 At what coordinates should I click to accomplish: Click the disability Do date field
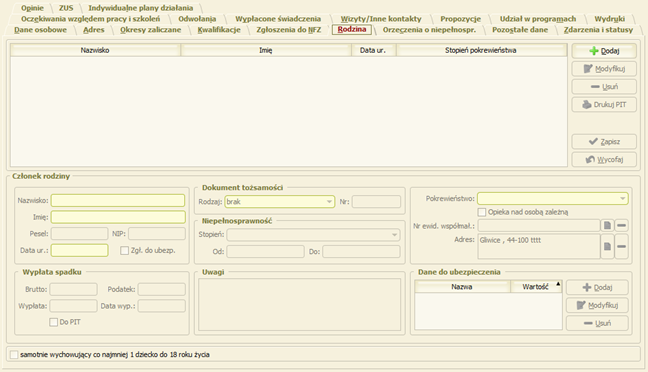point(361,251)
